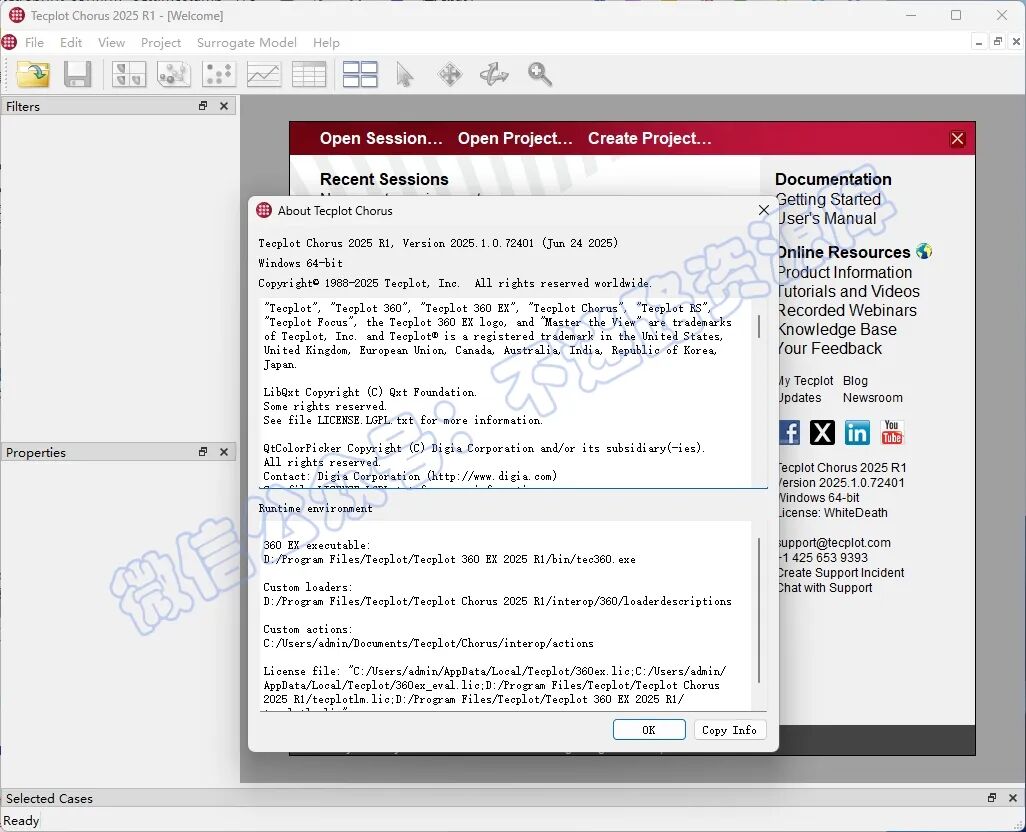Float the Selected Cases panel
Image resolution: width=1026 pixels, height=832 pixels.
(x=992, y=798)
